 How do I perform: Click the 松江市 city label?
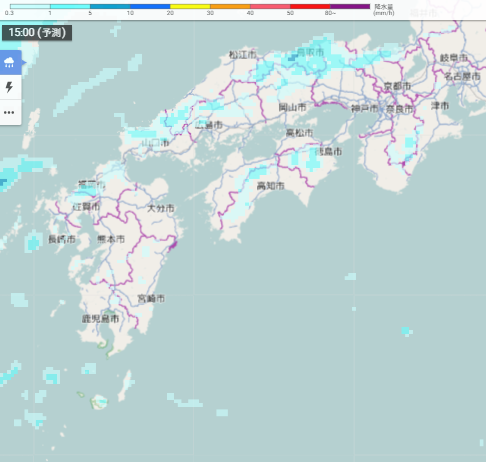pyautogui.click(x=243, y=55)
